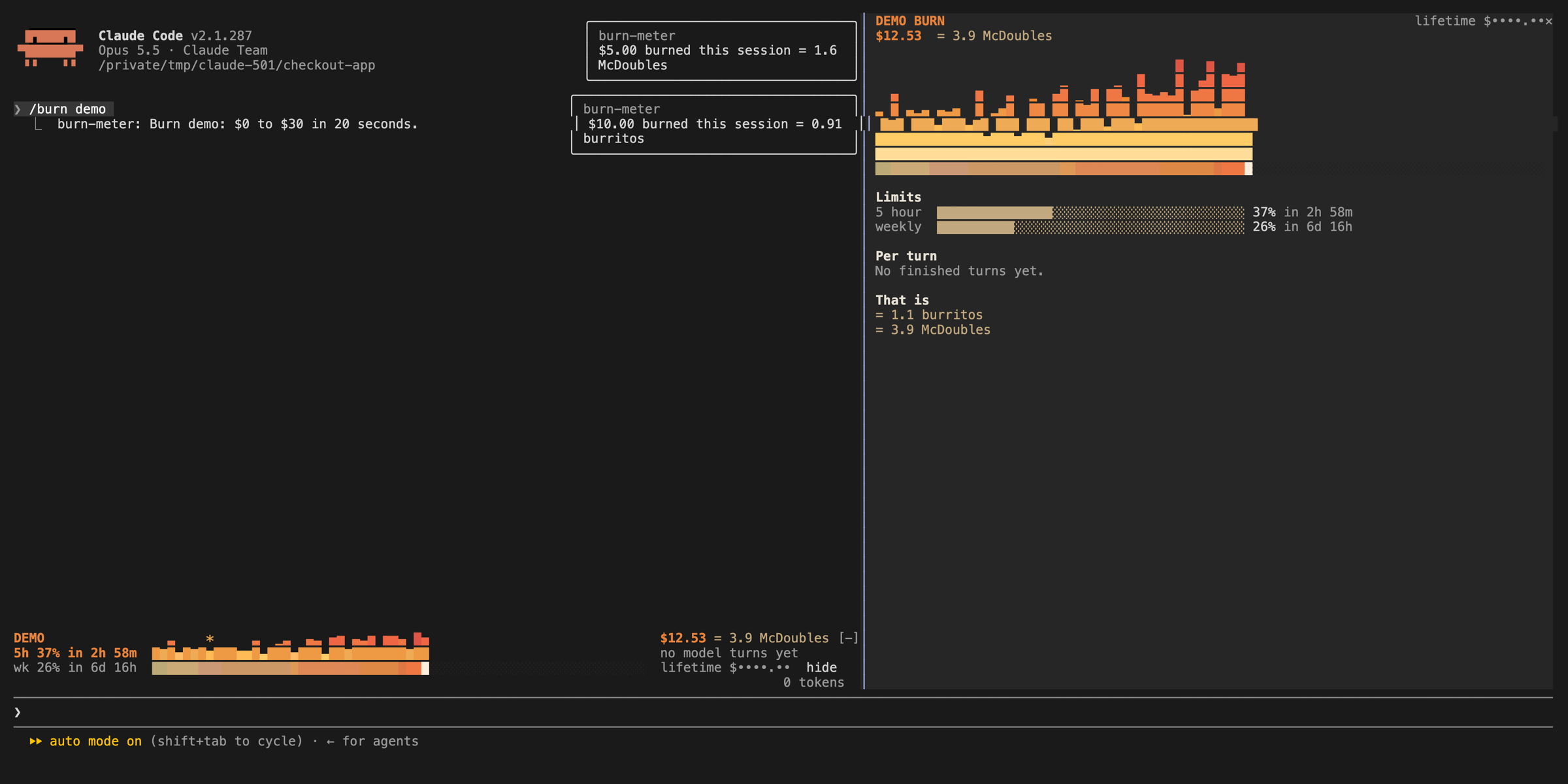
Task: Click '= 3.9 McDoubles' under That is
Action: point(933,330)
